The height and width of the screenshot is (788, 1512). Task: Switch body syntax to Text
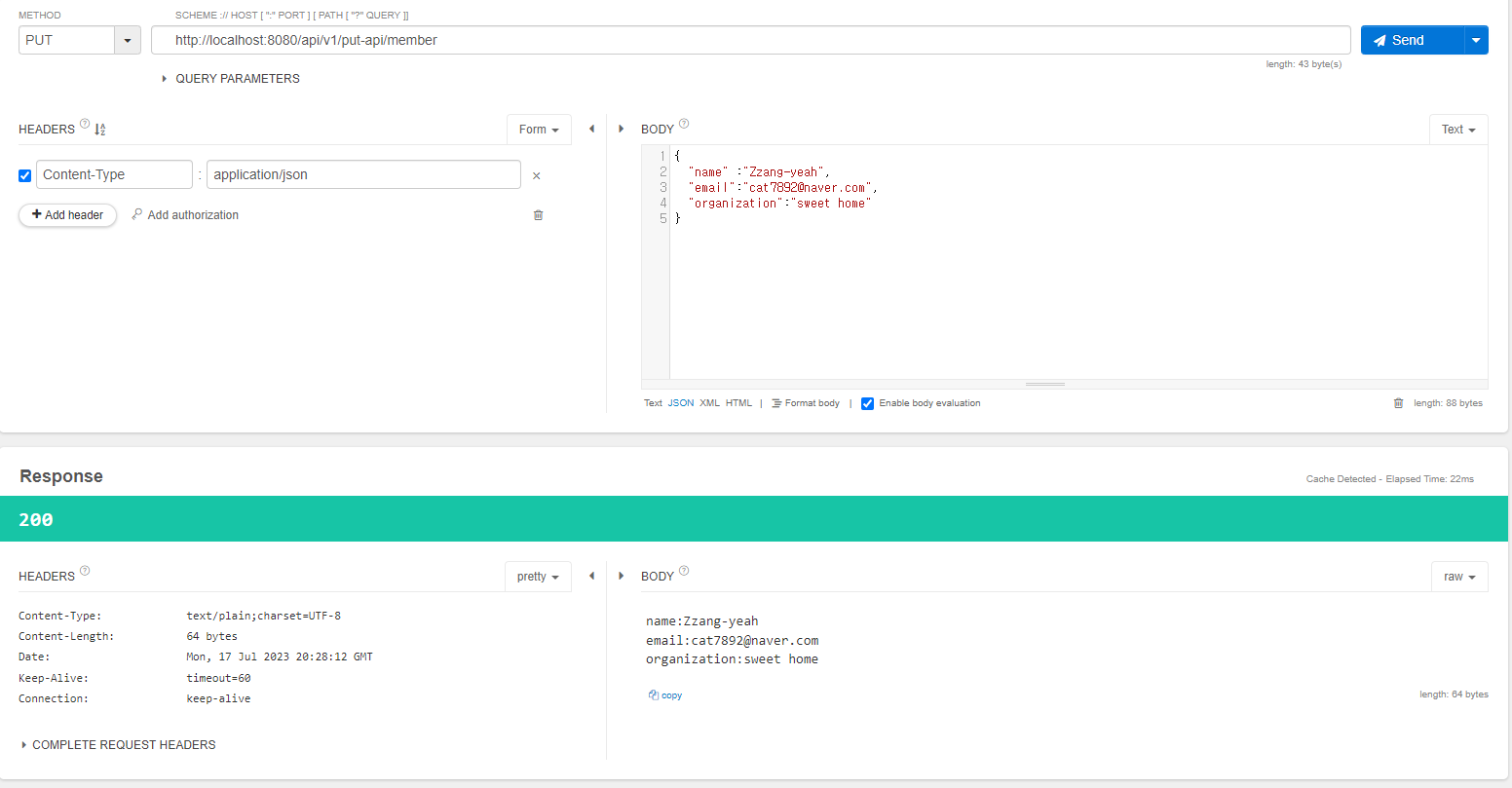point(653,403)
